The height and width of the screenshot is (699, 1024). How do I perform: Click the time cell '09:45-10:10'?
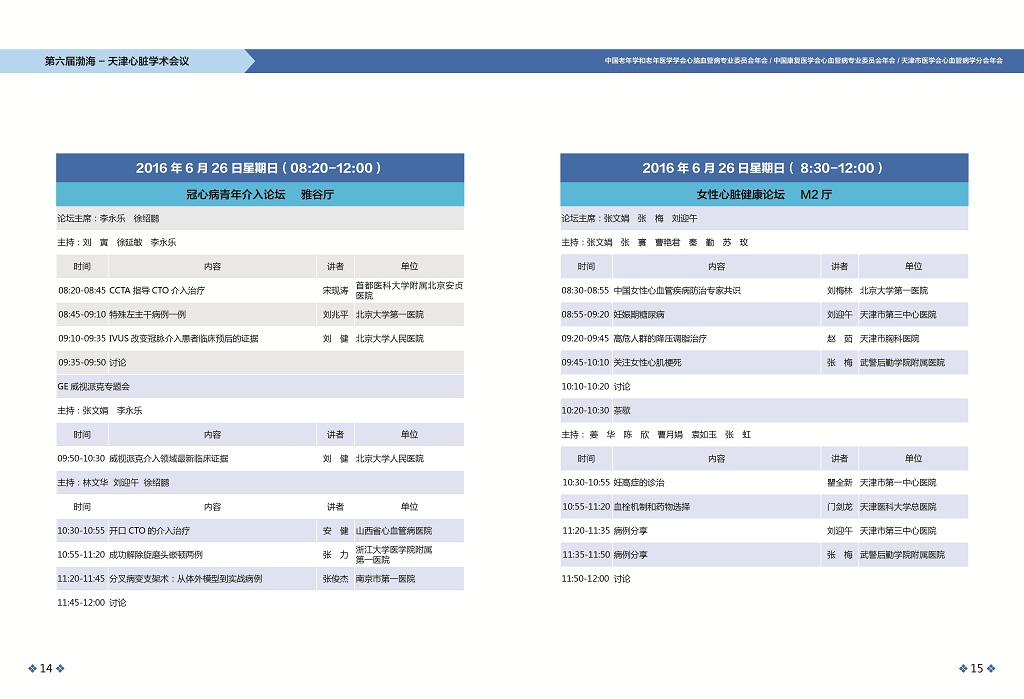(585, 363)
